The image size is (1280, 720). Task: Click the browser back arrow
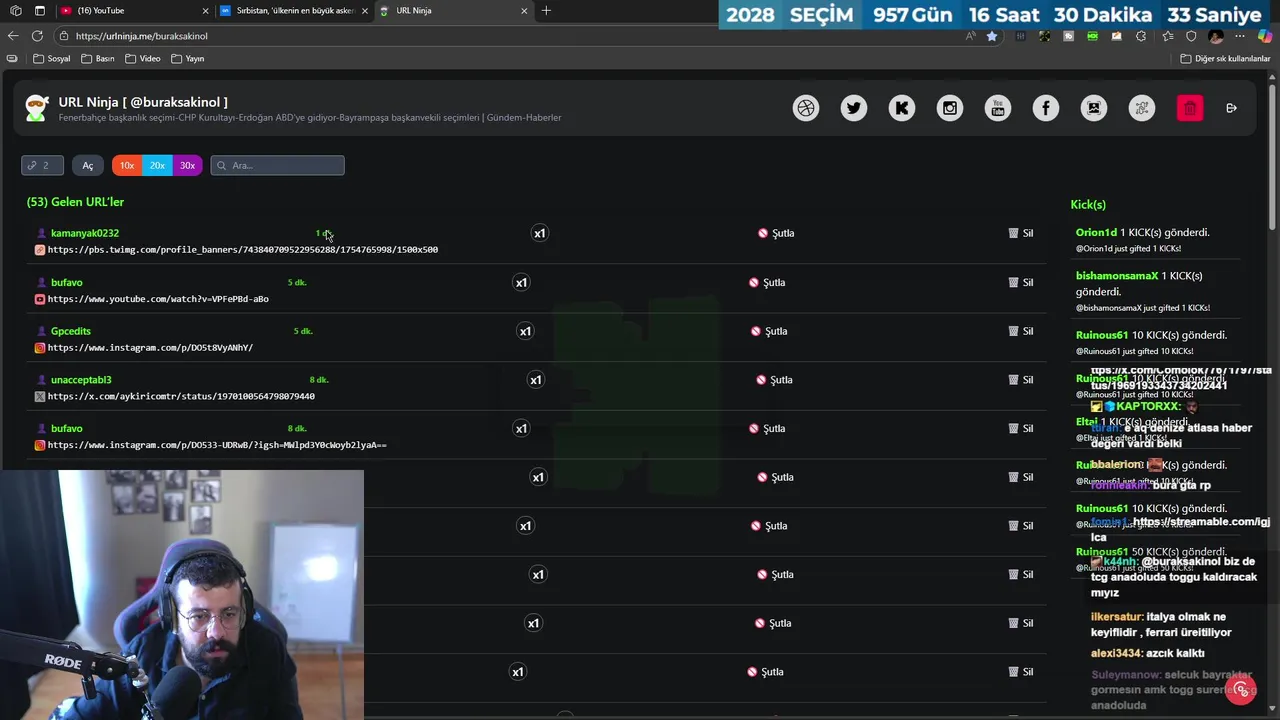[x=13, y=36]
